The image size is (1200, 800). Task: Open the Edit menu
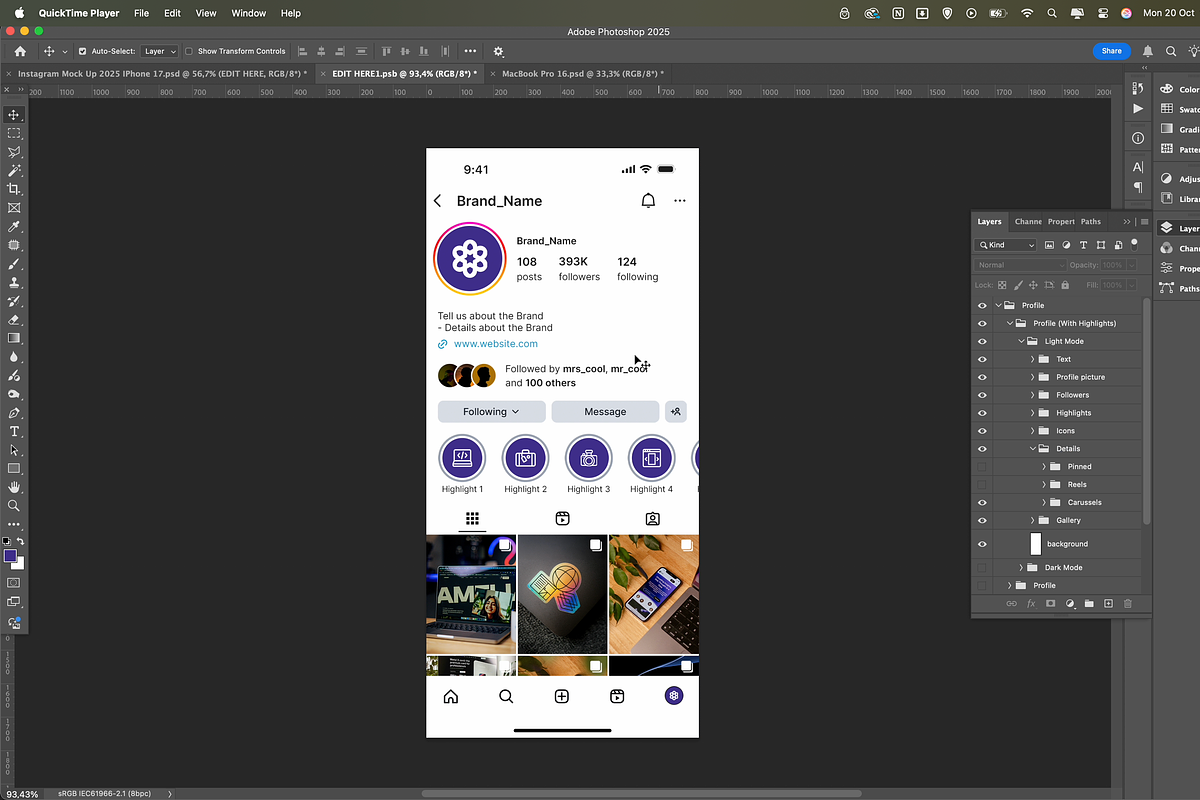pyautogui.click(x=173, y=13)
